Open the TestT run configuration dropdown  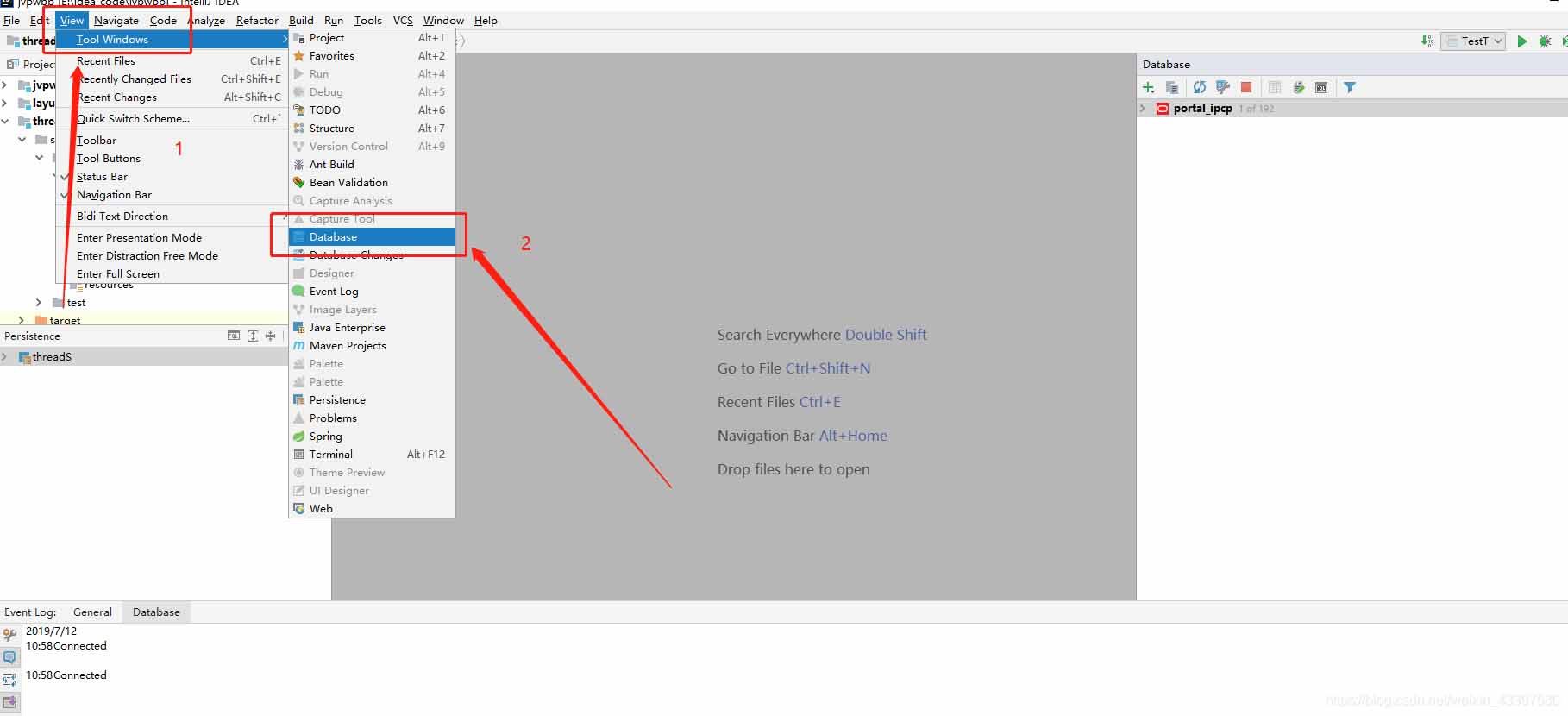(x=1474, y=41)
